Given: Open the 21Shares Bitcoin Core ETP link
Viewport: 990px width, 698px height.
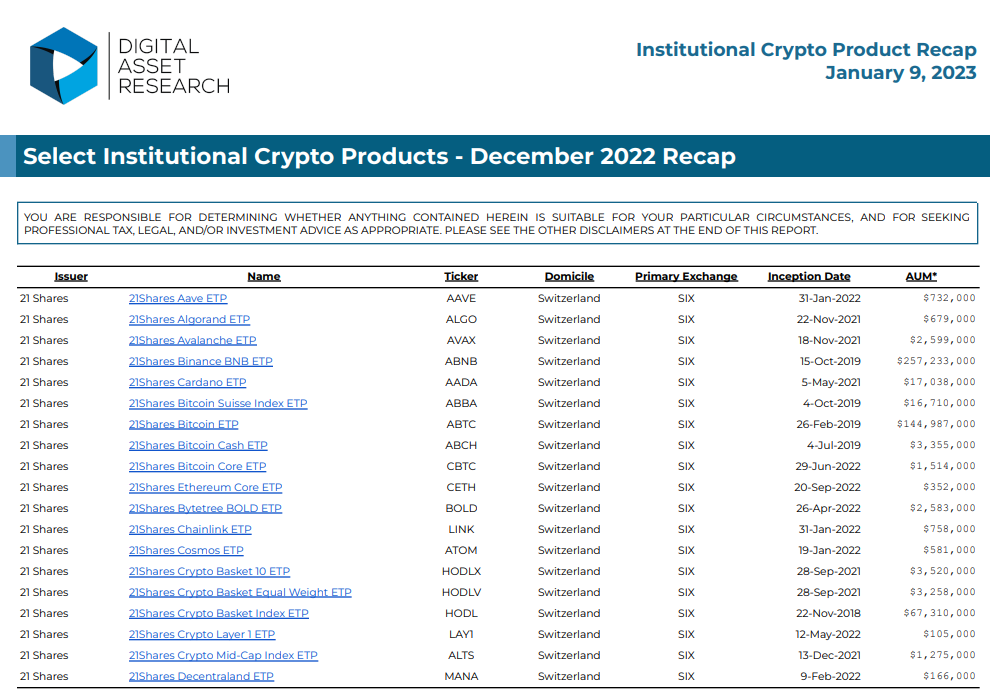Looking at the screenshot, I should (x=198, y=466).
